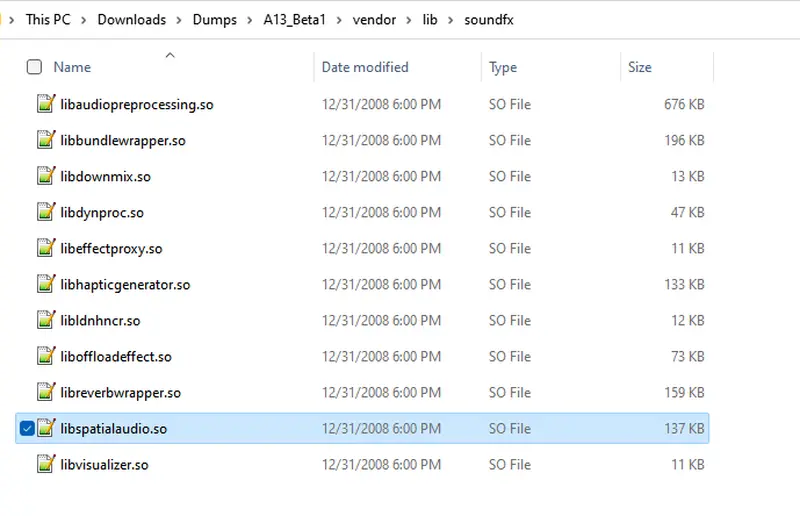The height and width of the screenshot is (516, 800).
Task: Click the 12 KB size value
Action: (x=687, y=321)
